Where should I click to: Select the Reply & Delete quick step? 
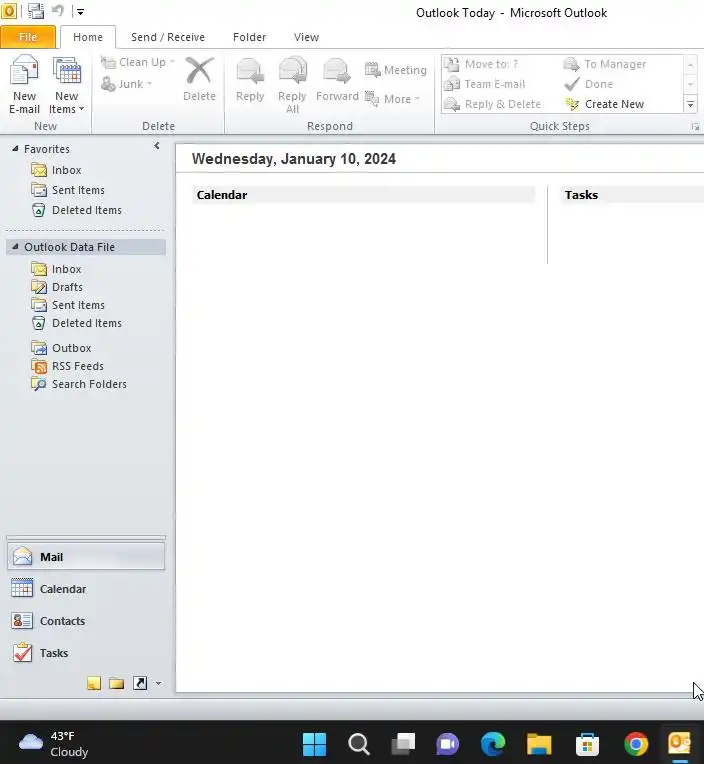(493, 104)
